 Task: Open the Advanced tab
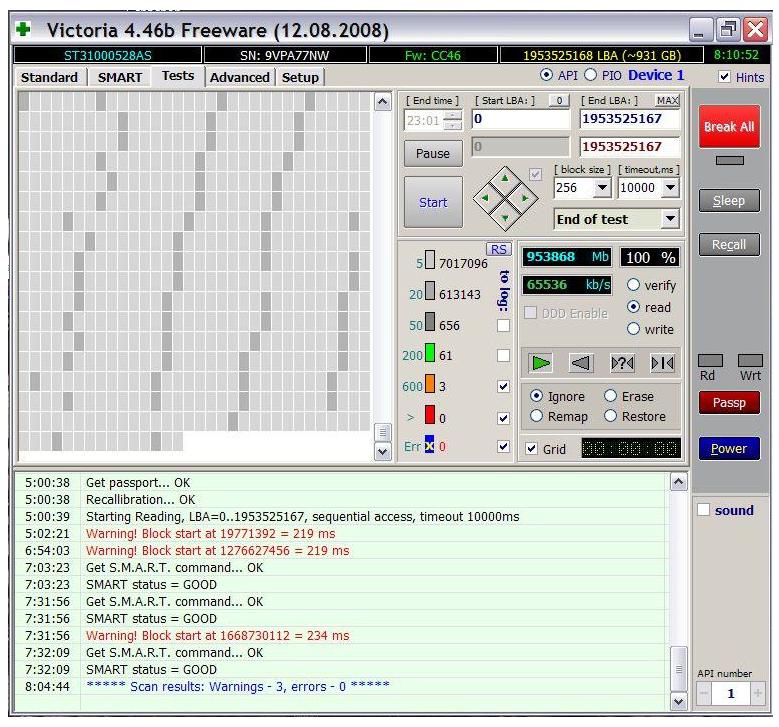pos(239,77)
